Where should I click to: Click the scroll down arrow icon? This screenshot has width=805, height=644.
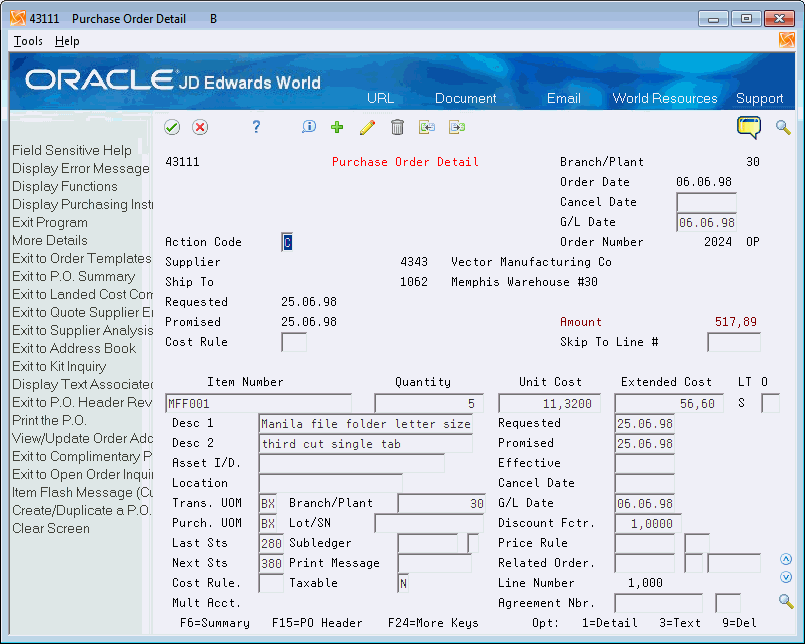785,577
